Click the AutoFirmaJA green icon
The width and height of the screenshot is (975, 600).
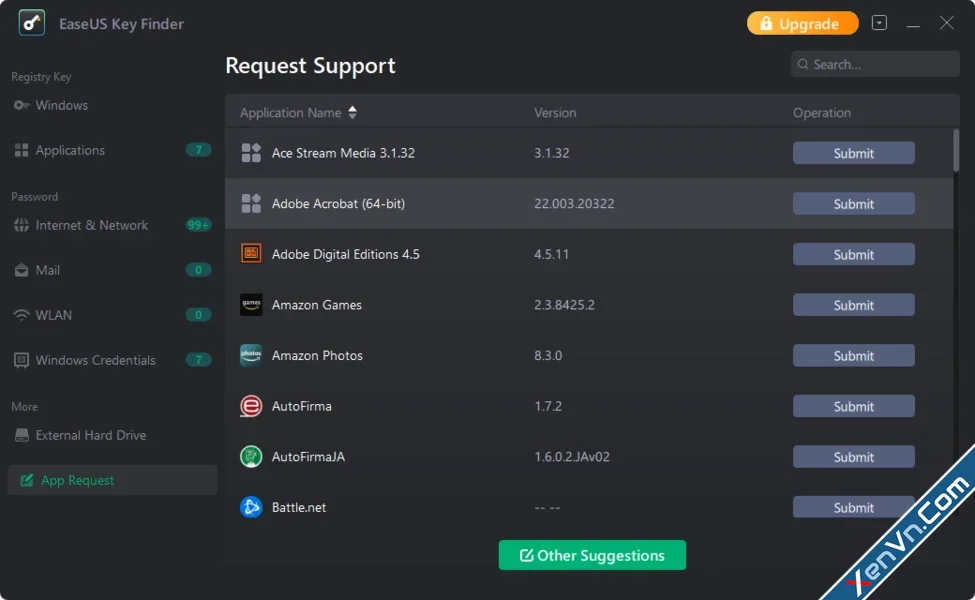(x=251, y=456)
